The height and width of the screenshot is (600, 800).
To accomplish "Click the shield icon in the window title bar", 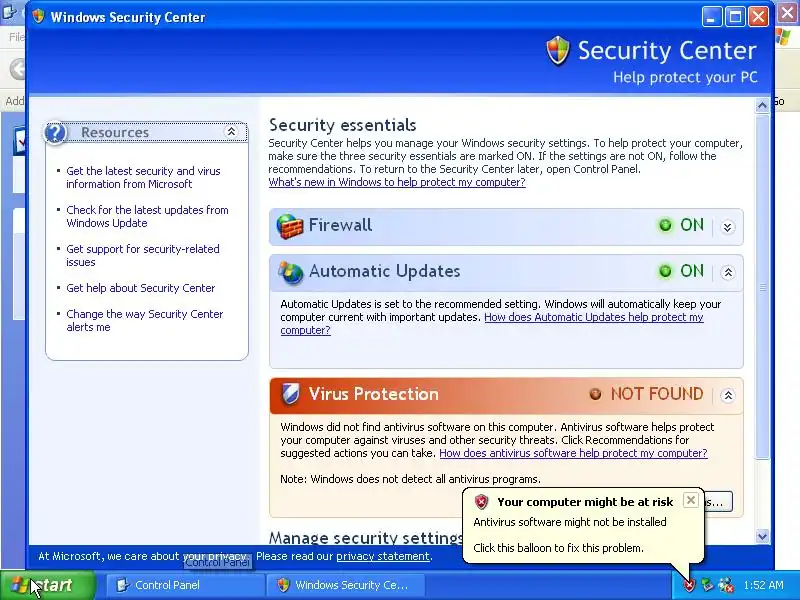I will 38,17.
